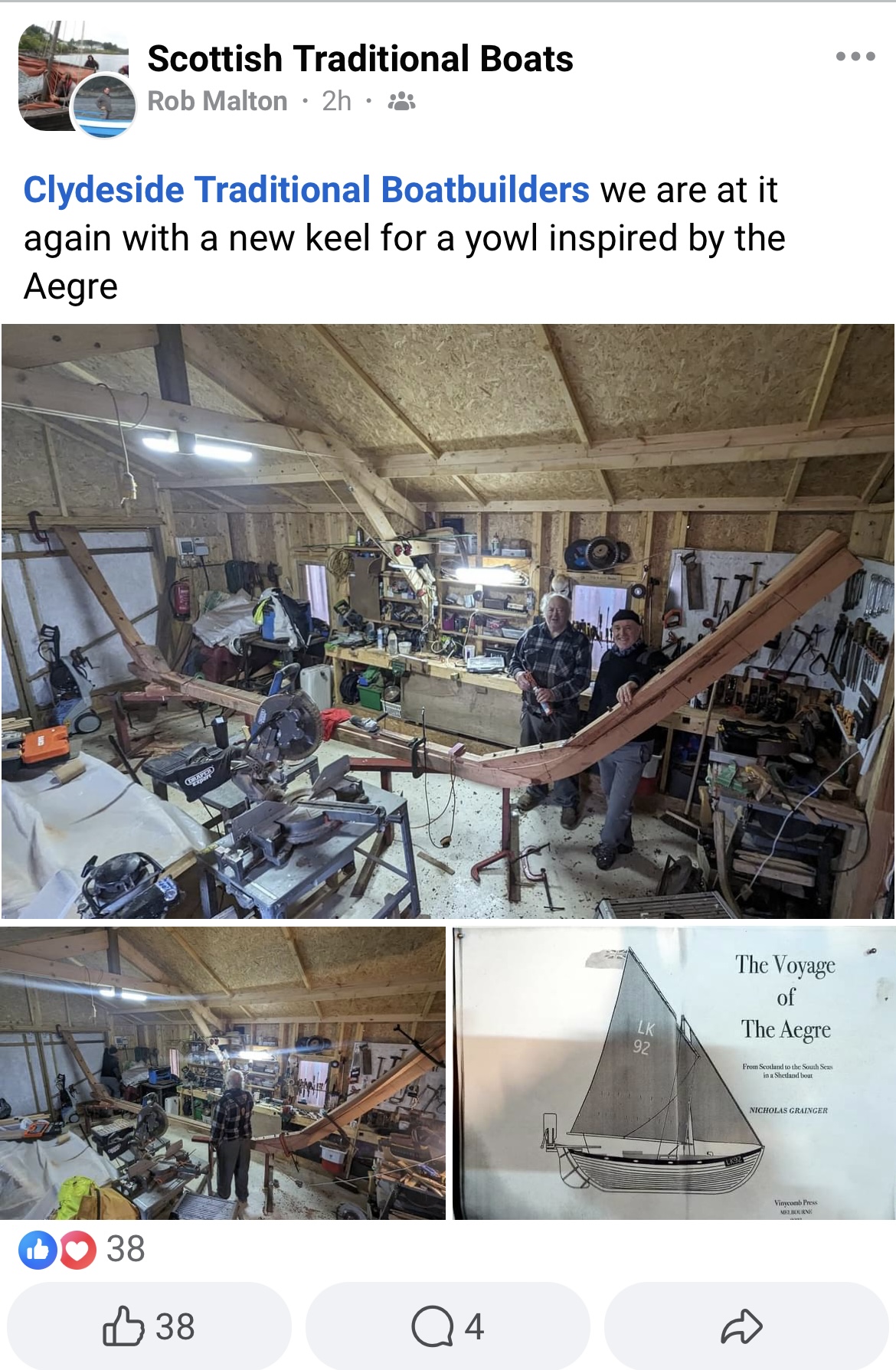
Task: Click the red heart reaction emoji
Action: (77, 1250)
